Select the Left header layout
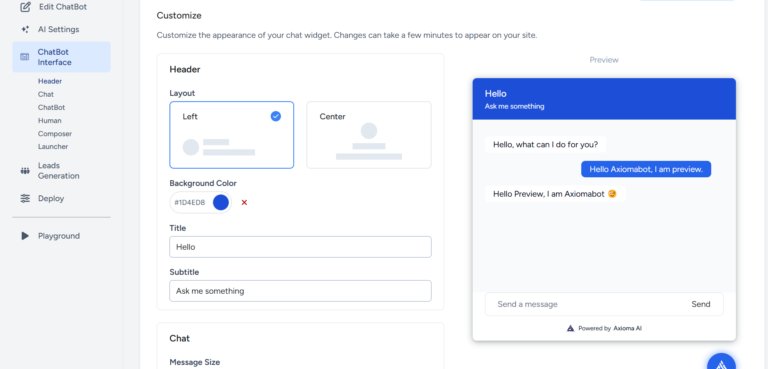The width and height of the screenshot is (768, 369). (232, 135)
